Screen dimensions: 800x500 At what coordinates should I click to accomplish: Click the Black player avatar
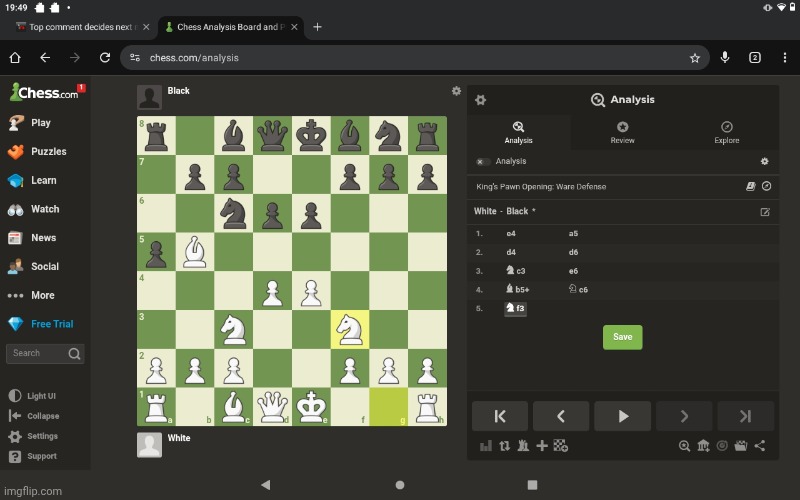point(149,97)
